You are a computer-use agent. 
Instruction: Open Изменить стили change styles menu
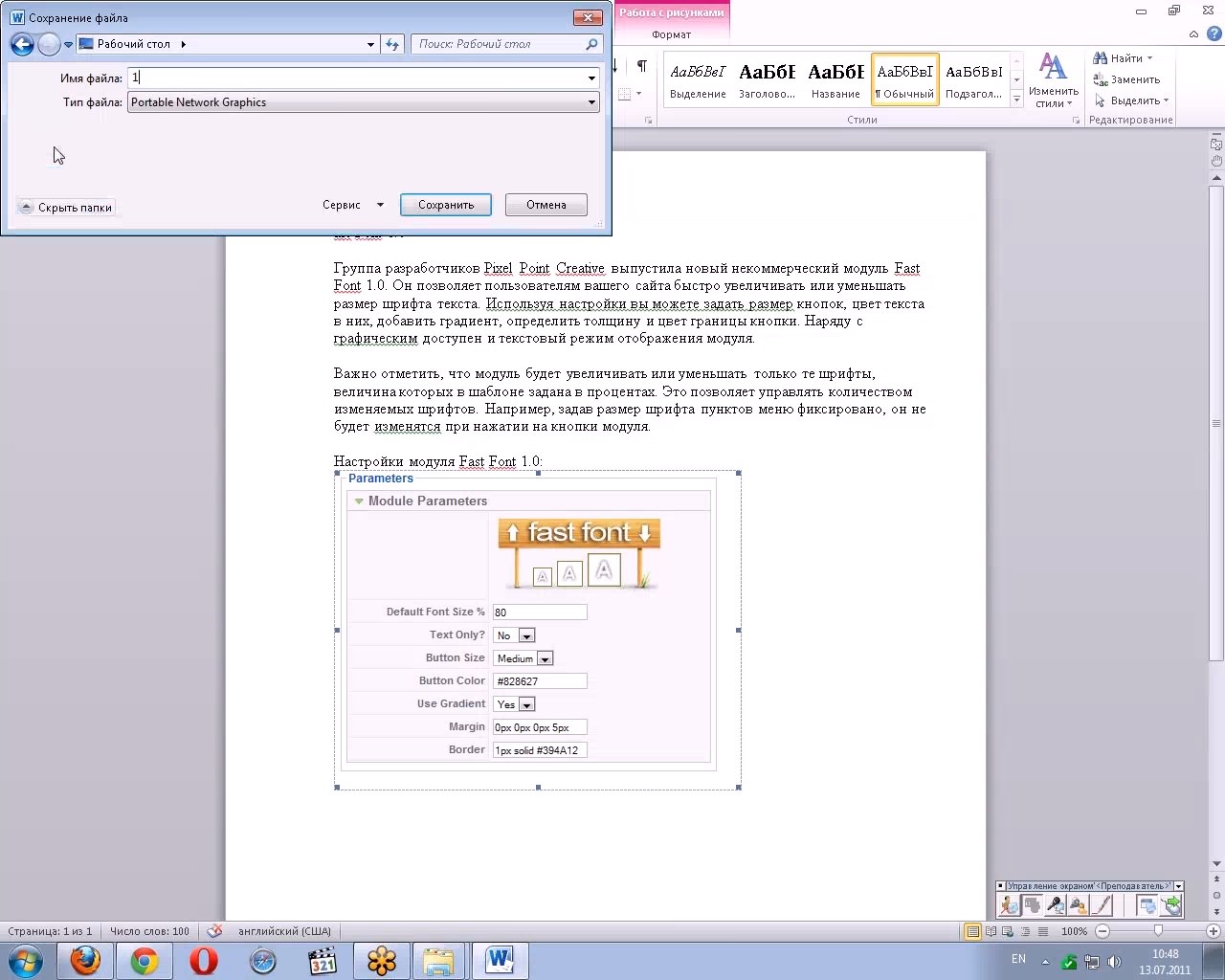click(x=1053, y=80)
